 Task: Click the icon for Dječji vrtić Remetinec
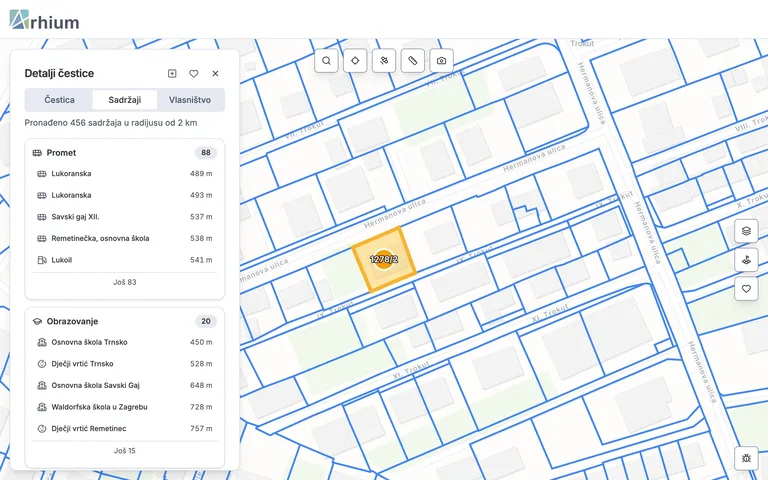point(42,429)
